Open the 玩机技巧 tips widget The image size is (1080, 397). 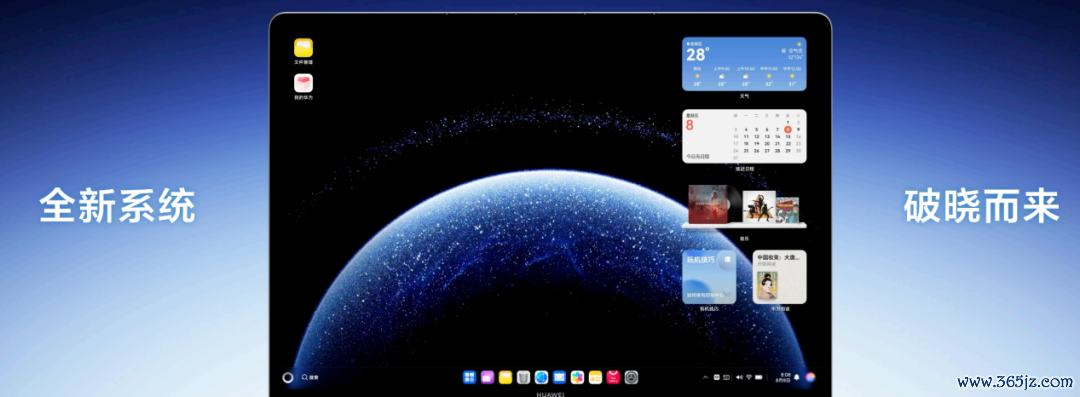[x=709, y=277]
